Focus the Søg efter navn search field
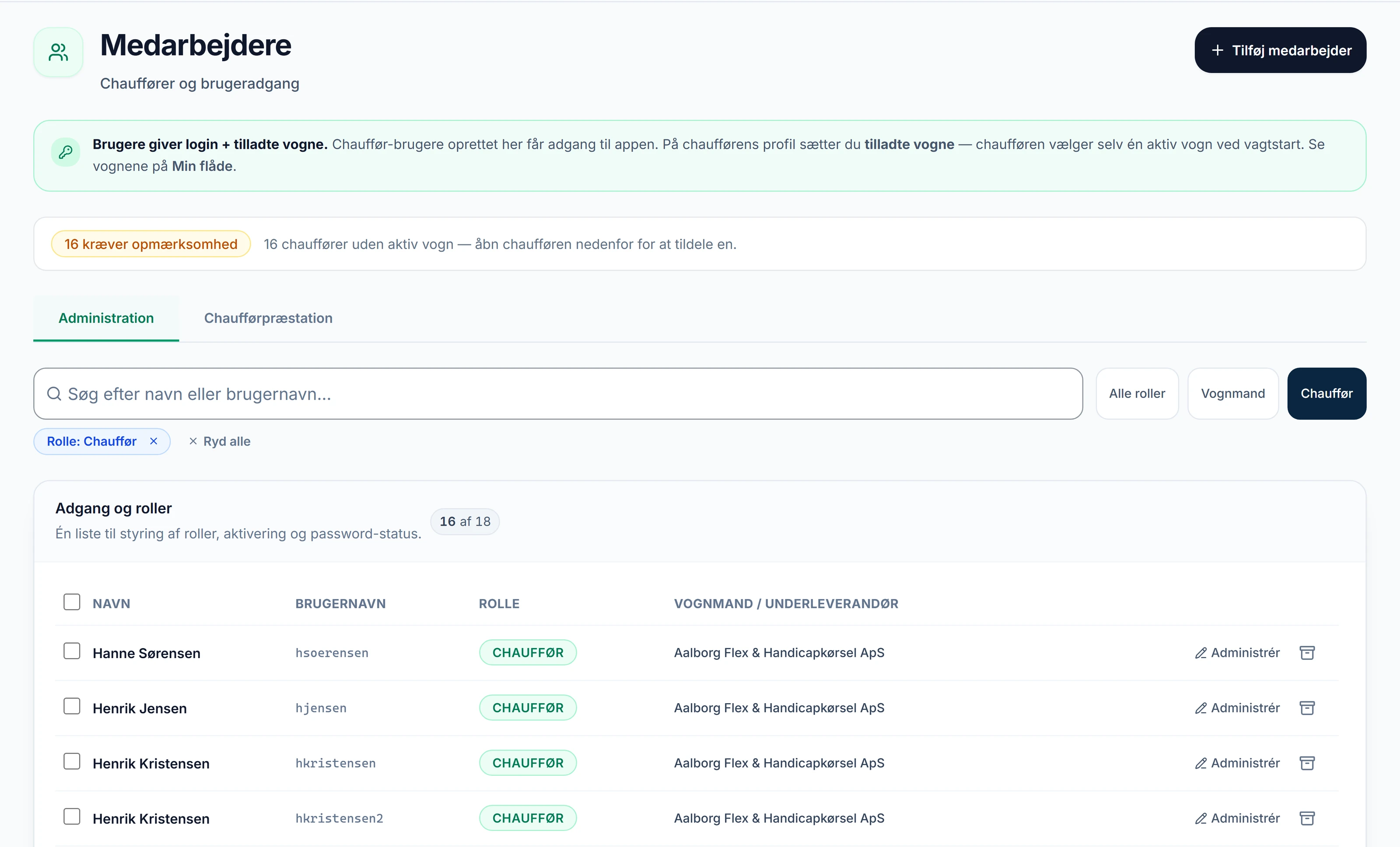 point(558,394)
